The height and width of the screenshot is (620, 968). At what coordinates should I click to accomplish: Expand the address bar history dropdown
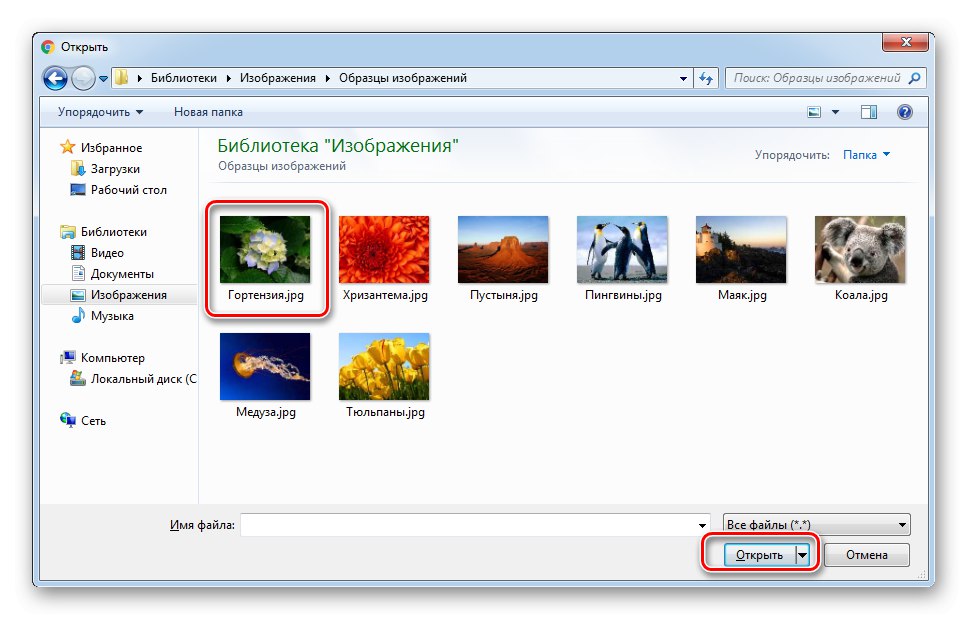(x=683, y=78)
